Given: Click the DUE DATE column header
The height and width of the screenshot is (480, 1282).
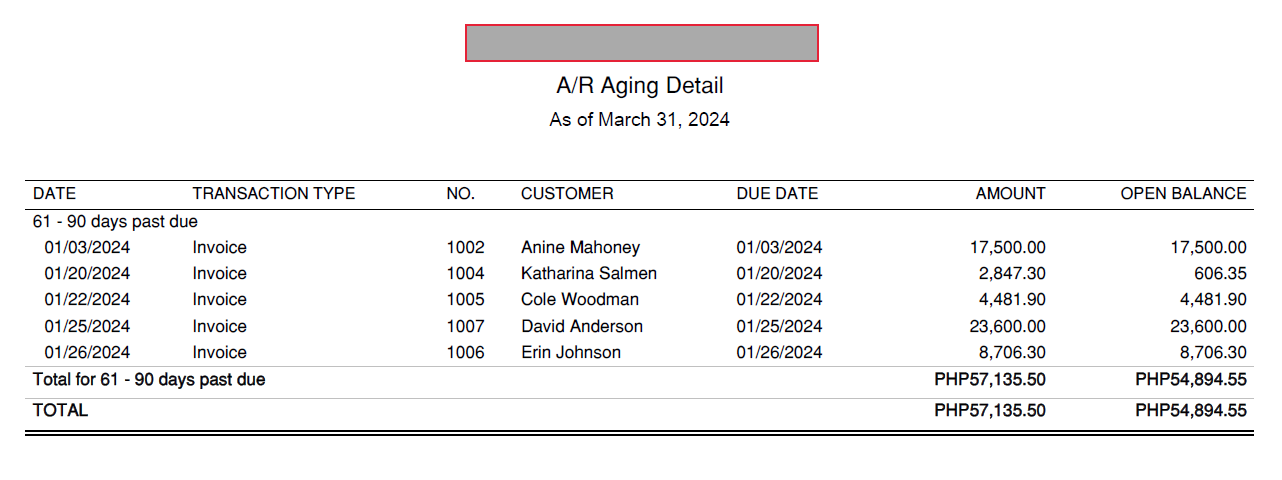Looking at the screenshot, I should pyautogui.click(x=777, y=194).
